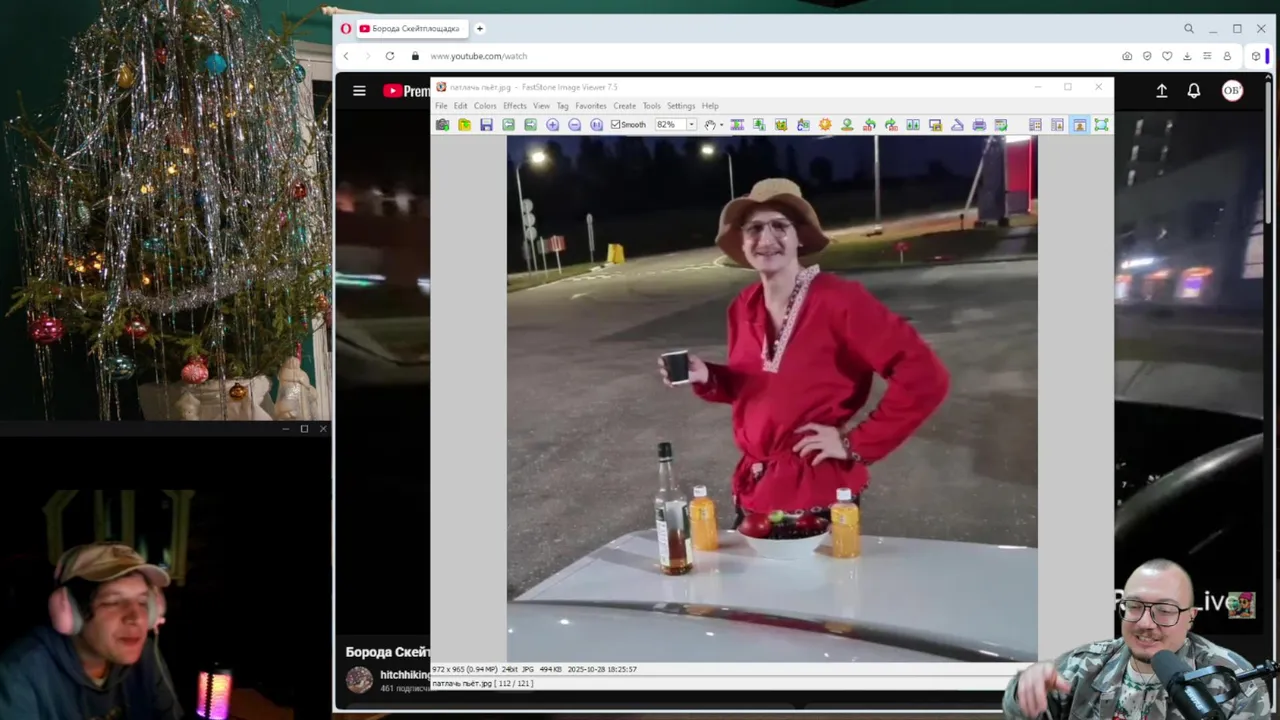1280x720 pixels.
Task: Click the slideshow filmstrip icon
Action: point(737,125)
